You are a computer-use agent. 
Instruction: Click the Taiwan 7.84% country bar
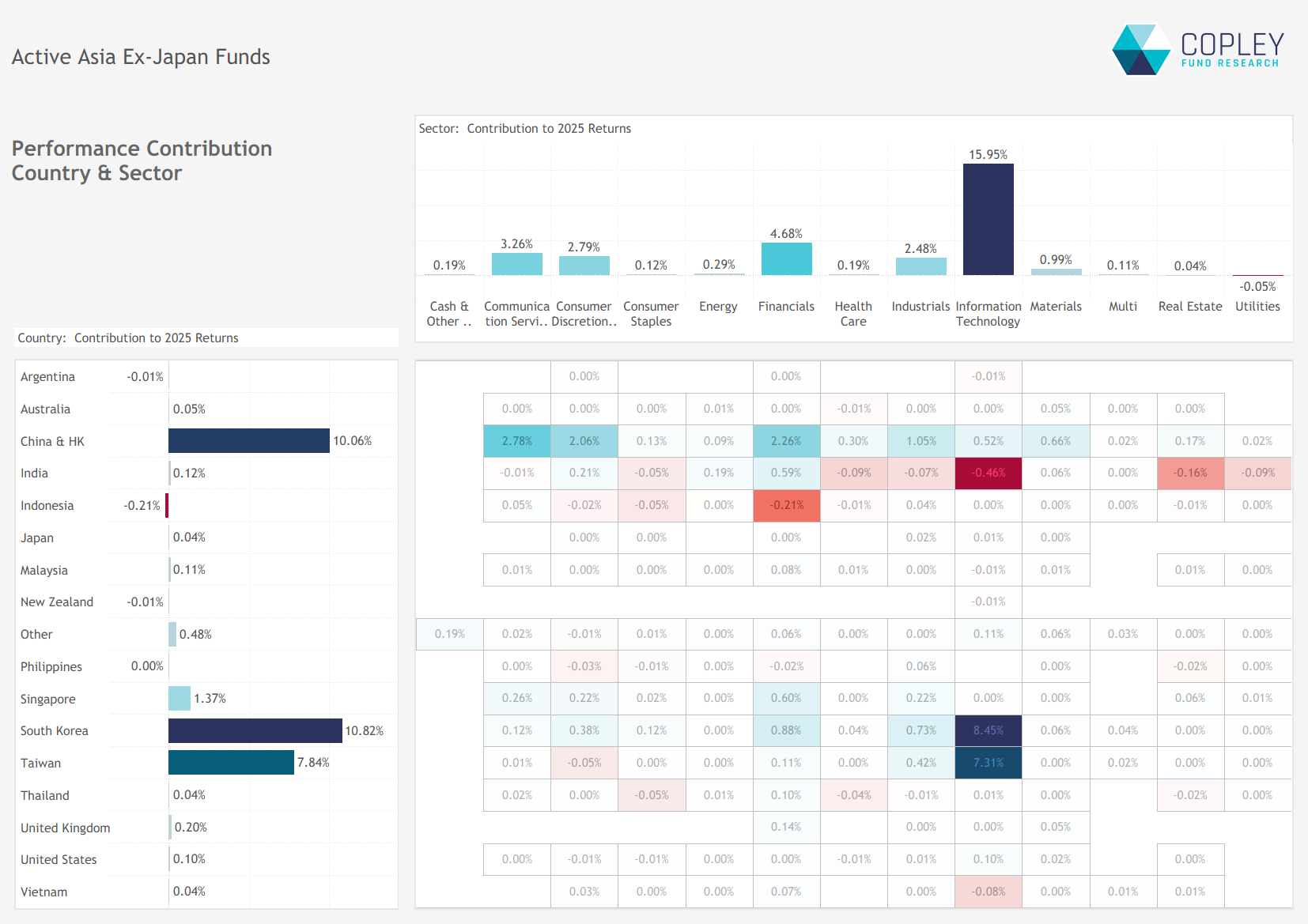pos(231,763)
